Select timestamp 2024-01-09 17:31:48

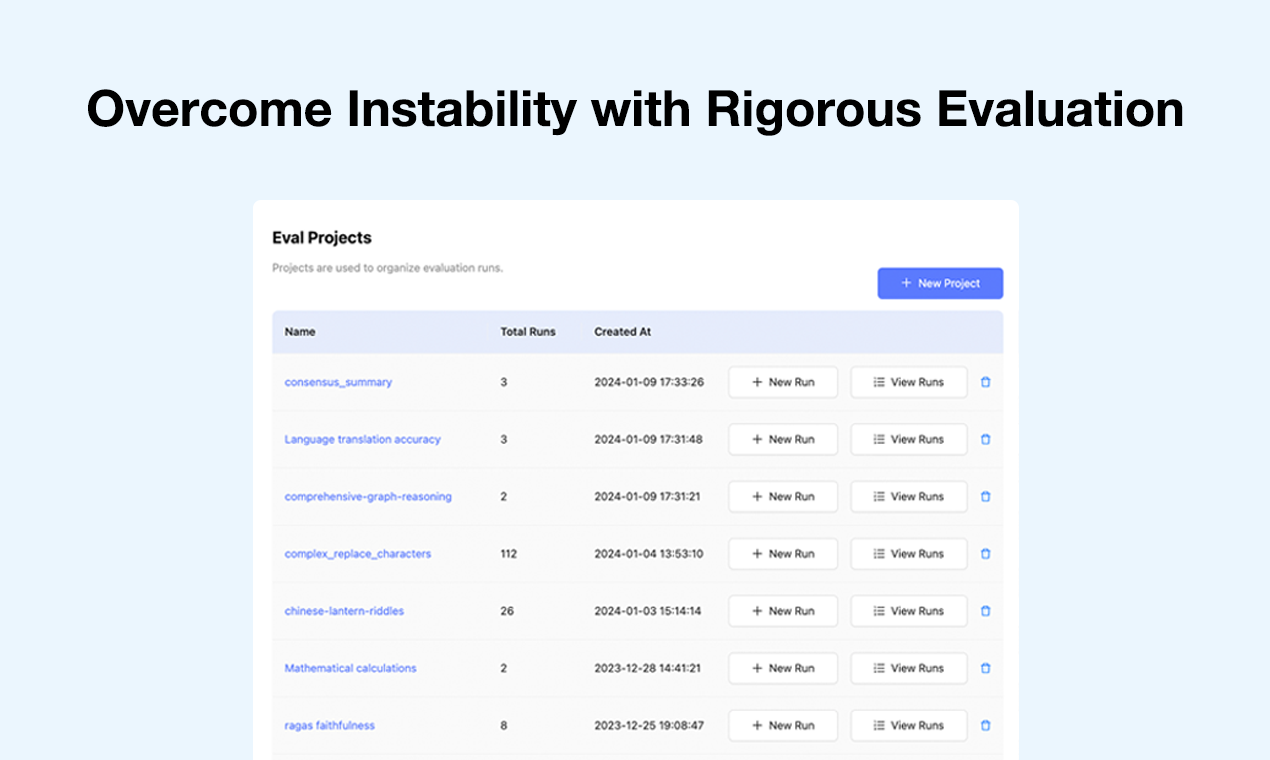click(x=648, y=439)
